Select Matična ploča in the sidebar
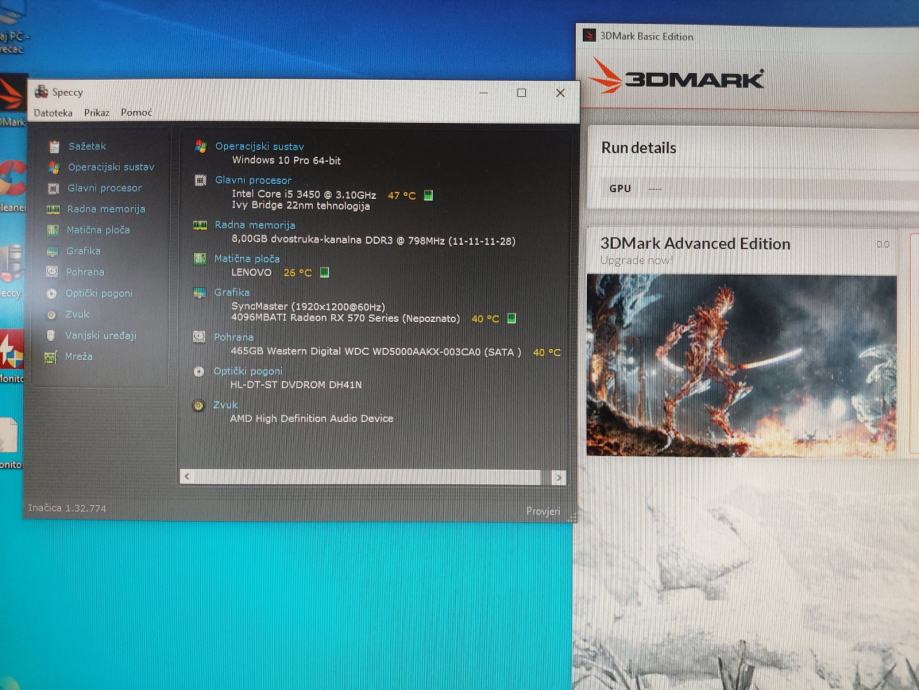This screenshot has height=690, width=919. (x=98, y=230)
